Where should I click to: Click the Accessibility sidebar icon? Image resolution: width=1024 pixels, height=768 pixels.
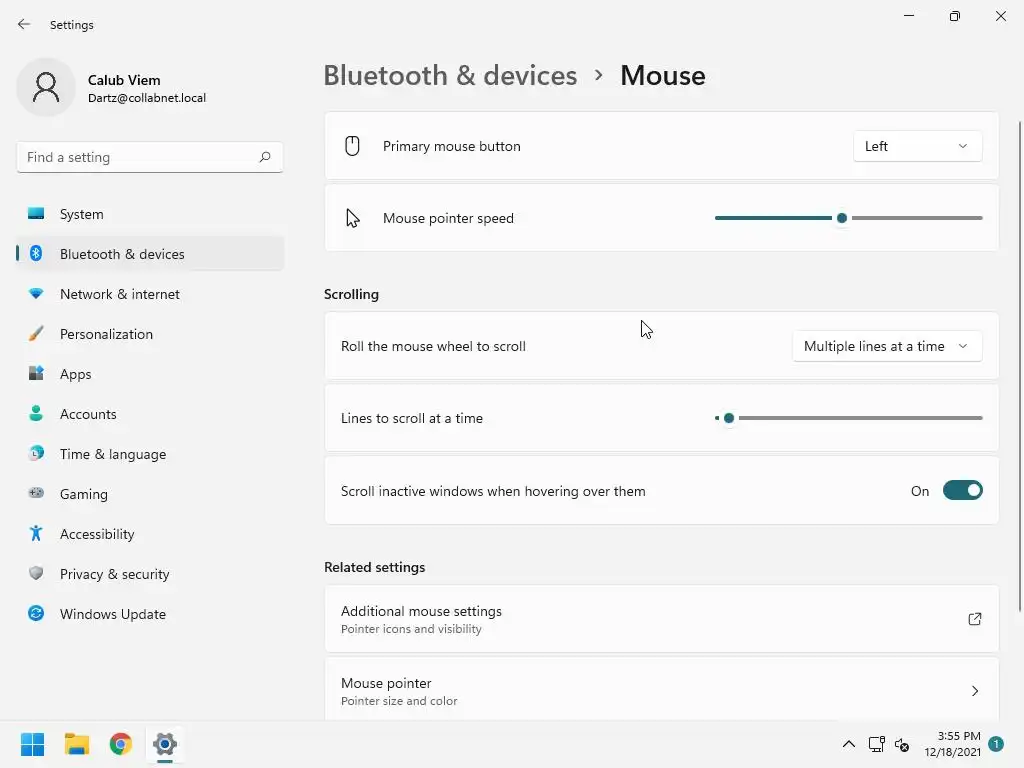click(36, 534)
